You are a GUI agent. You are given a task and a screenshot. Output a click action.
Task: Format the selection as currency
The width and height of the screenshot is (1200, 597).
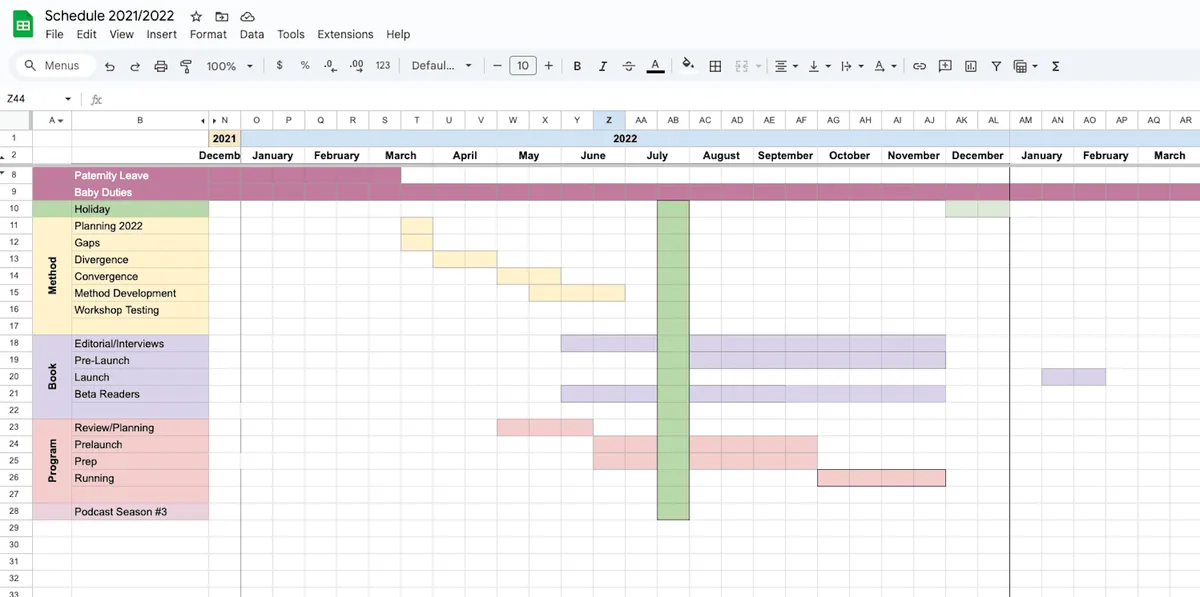(x=279, y=66)
